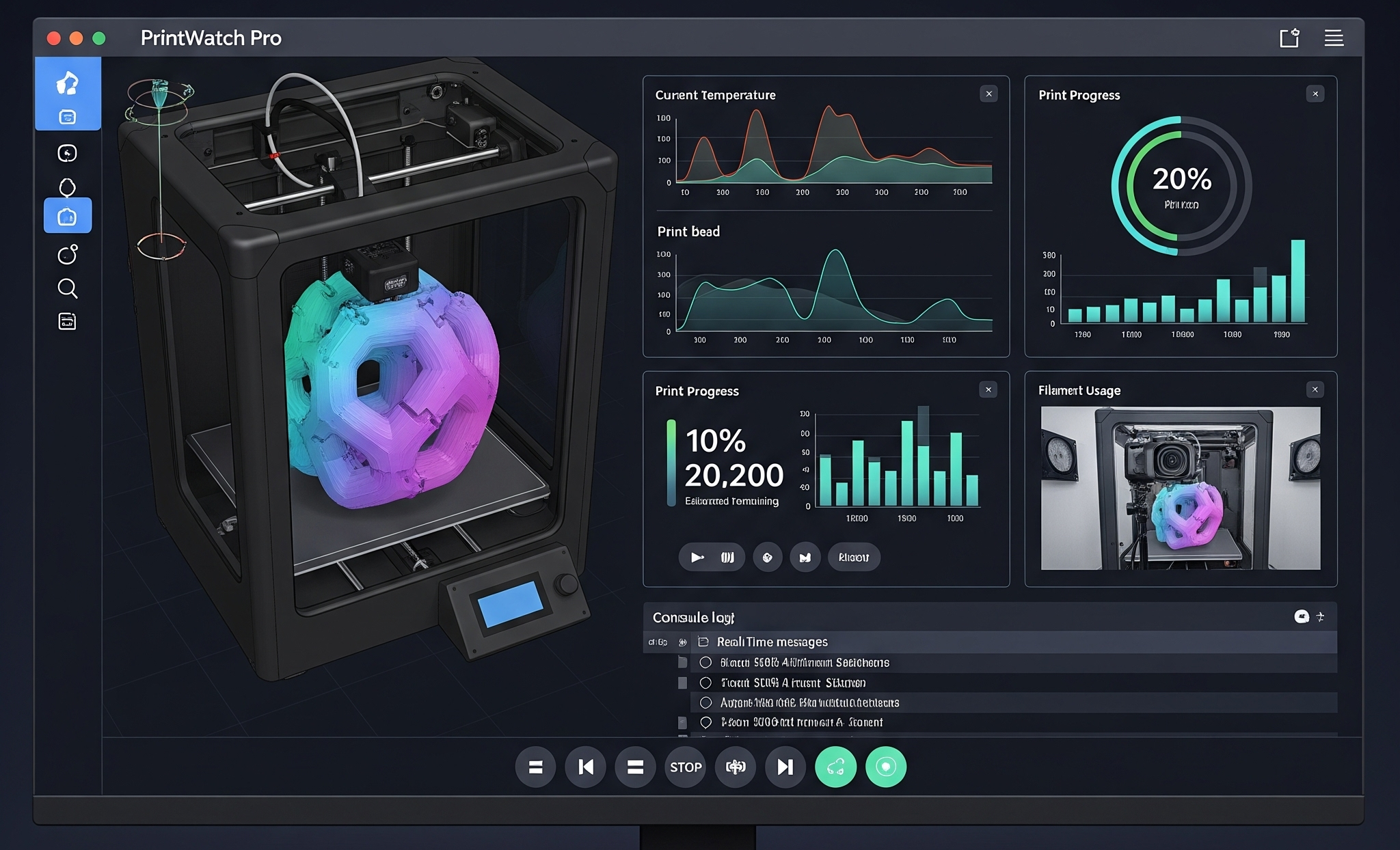
Task: Click the two-bars button left of skip-previous
Action: tap(536, 767)
